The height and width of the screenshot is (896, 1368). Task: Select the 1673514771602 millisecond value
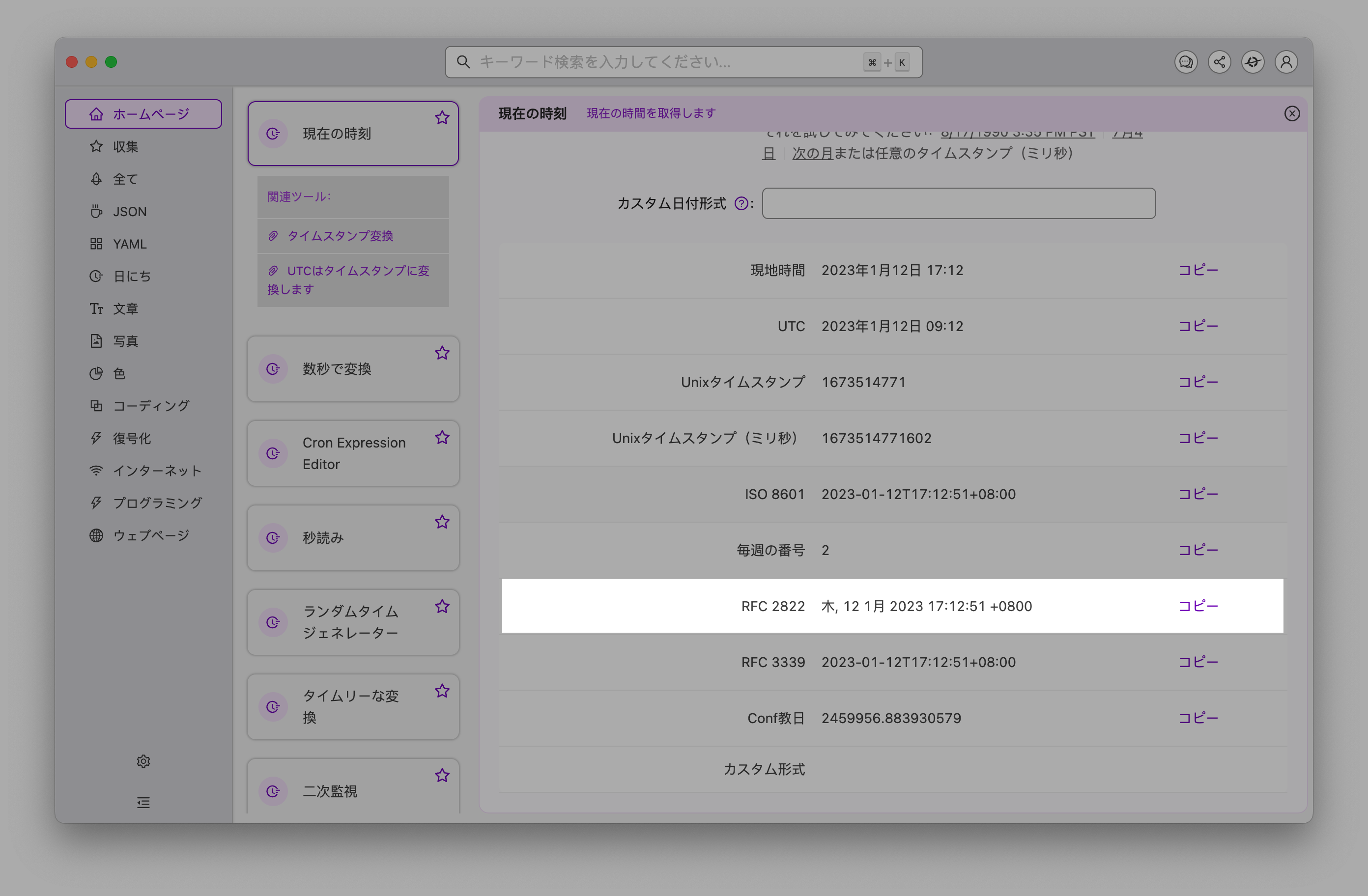pyautogui.click(x=877, y=438)
